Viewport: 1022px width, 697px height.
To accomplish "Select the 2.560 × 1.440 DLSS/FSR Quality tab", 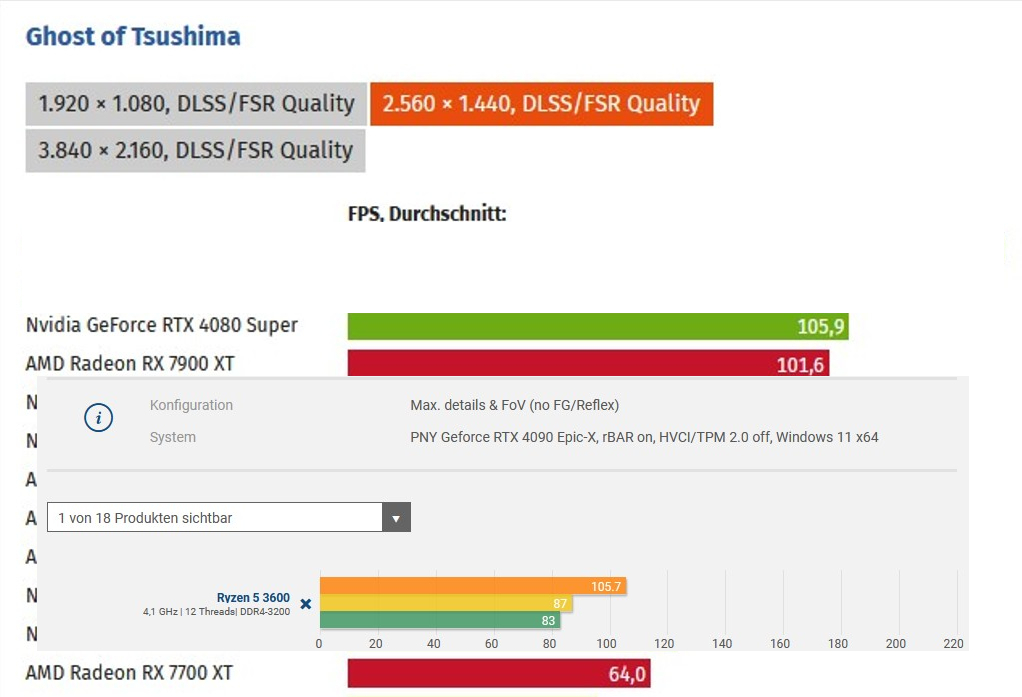I will 542,104.
